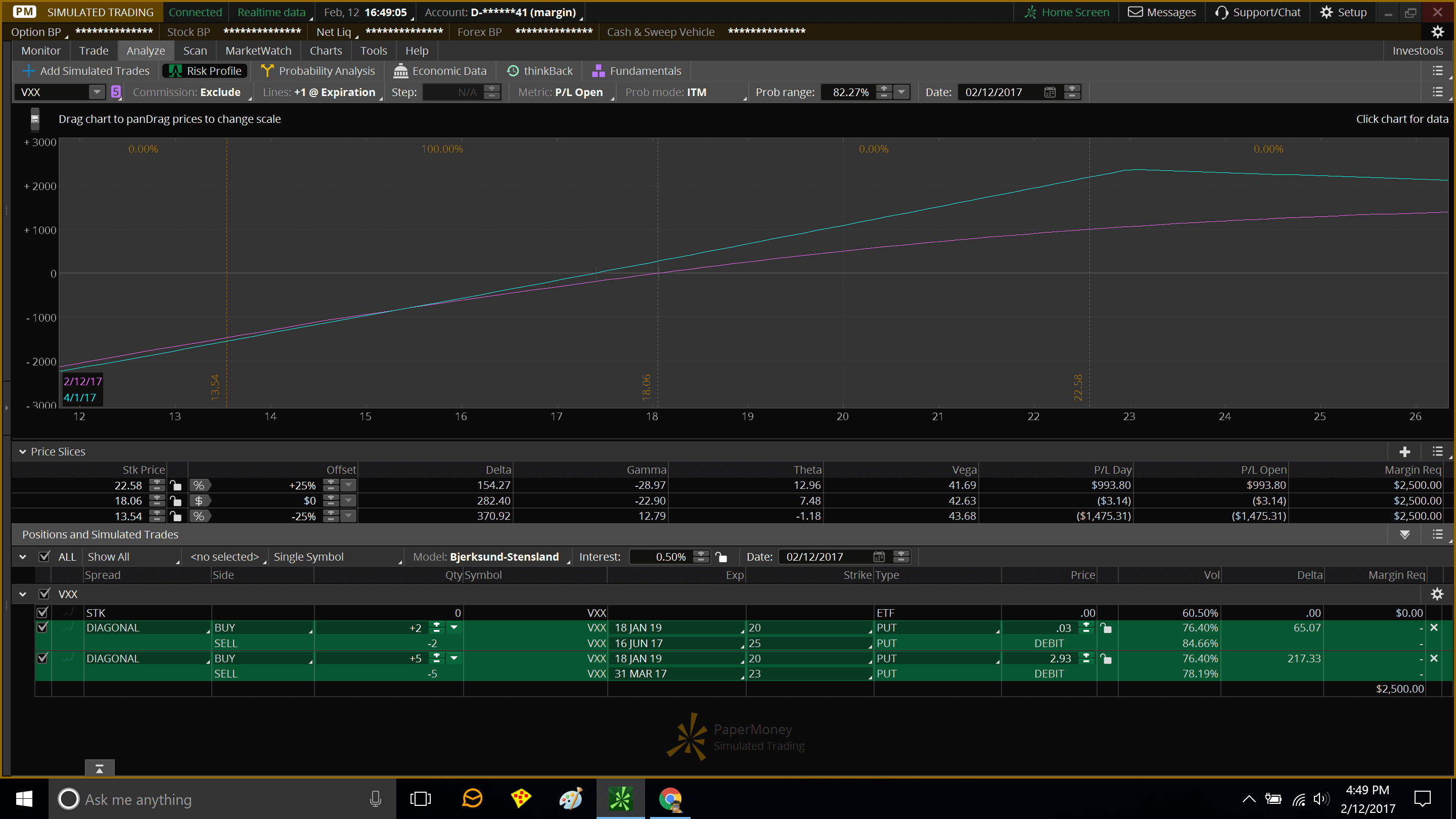The width and height of the screenshot is (1456, 819).
Task: Open Windows Start menu
Action: pyautogui.click(x=24, y=799)
